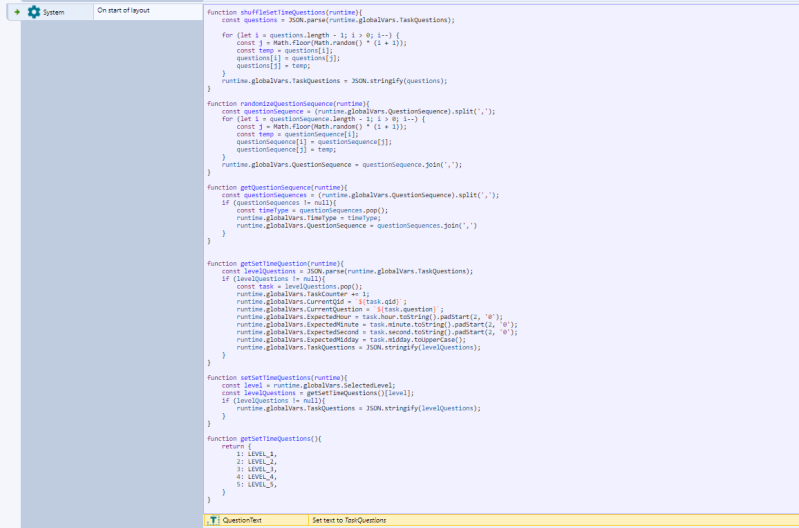Image resolution: width=799 pixels, height=528 pixels.
Task: Click the '1: LEVEL_1,' line
Action: click(257, 454)
